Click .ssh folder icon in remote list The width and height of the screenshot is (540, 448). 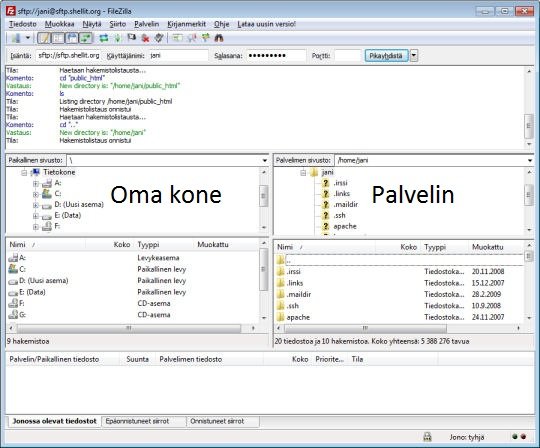click(281, 305)
